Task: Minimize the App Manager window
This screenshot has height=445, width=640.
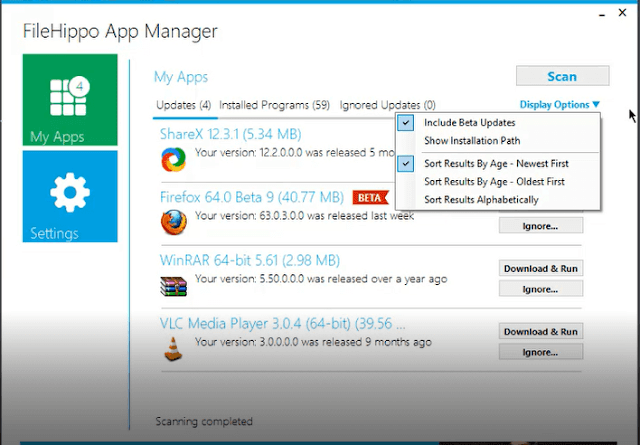Action: point(602,15)
